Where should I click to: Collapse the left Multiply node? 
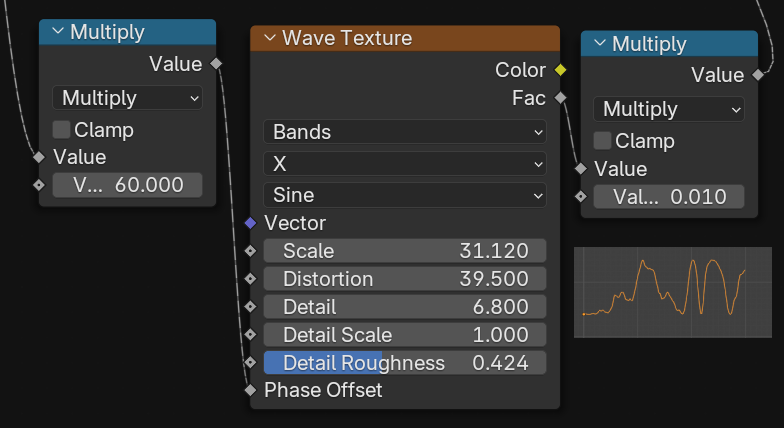pyautogui.click(x=57, y=32)
